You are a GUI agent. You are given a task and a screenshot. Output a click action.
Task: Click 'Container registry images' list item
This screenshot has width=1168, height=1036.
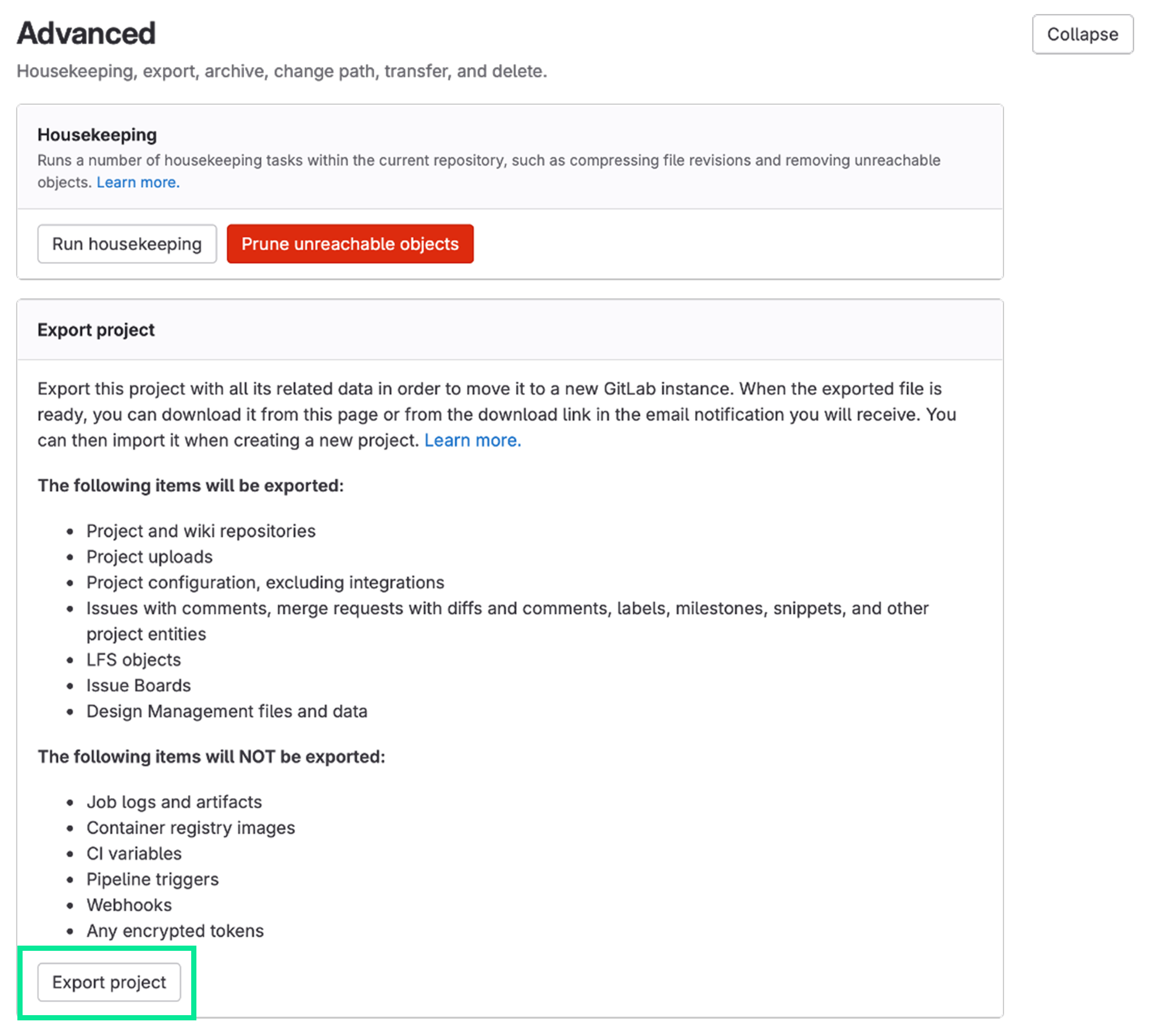(191, 827)
